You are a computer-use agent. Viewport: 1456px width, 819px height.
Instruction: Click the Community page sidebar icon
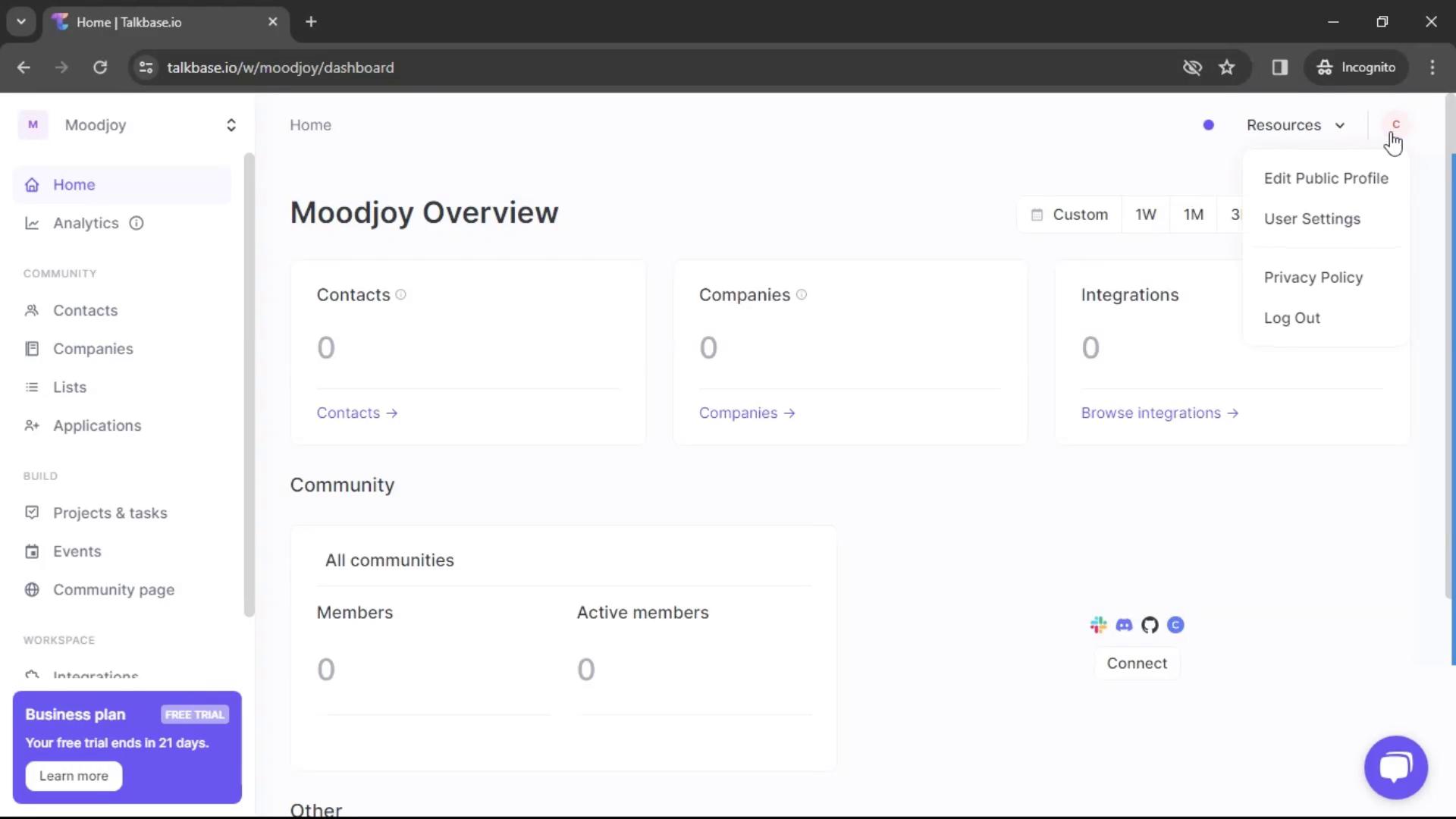pos(32,589)
